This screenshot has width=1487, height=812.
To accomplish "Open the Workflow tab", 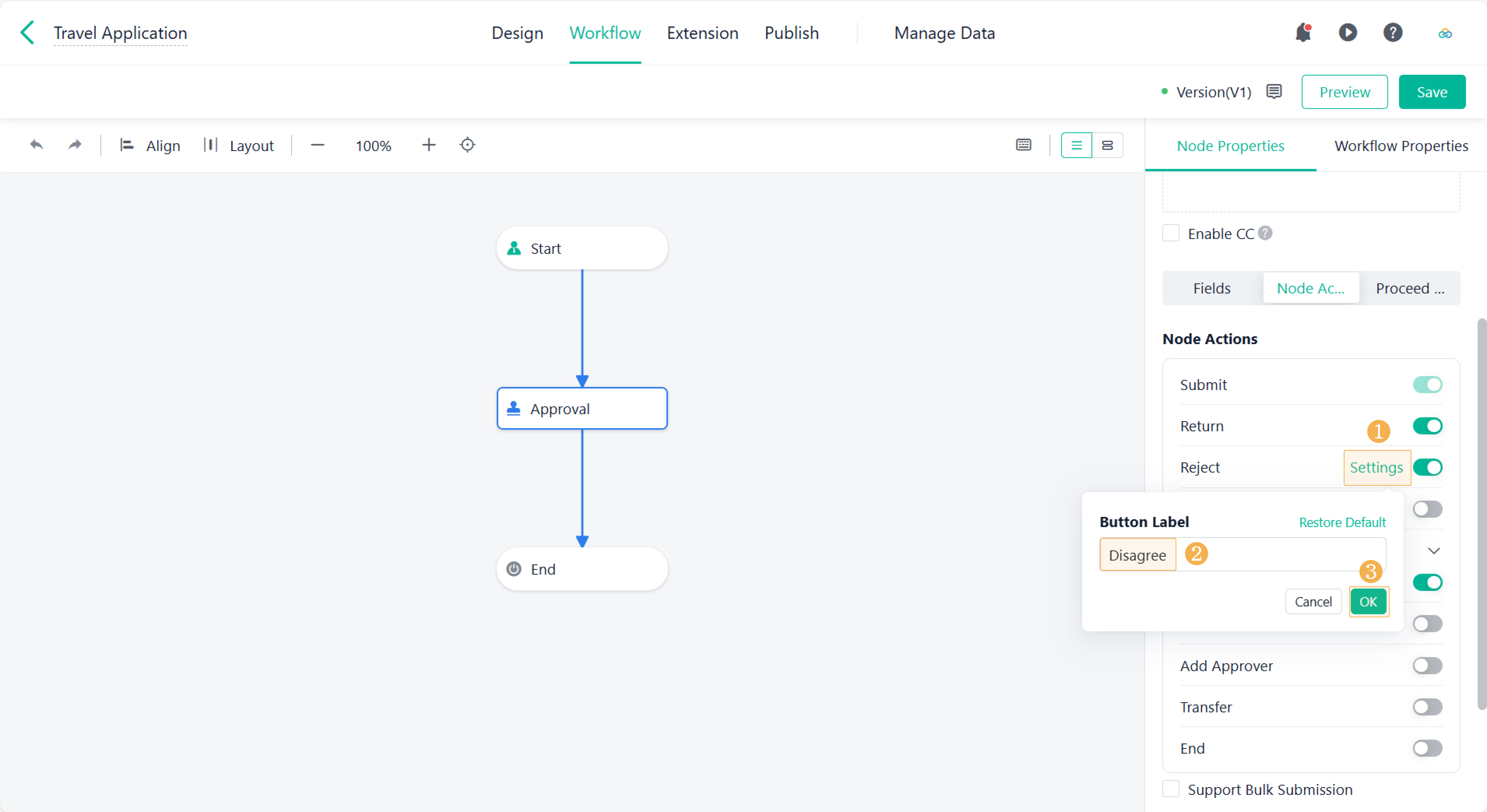I will [x=605, y=33].
